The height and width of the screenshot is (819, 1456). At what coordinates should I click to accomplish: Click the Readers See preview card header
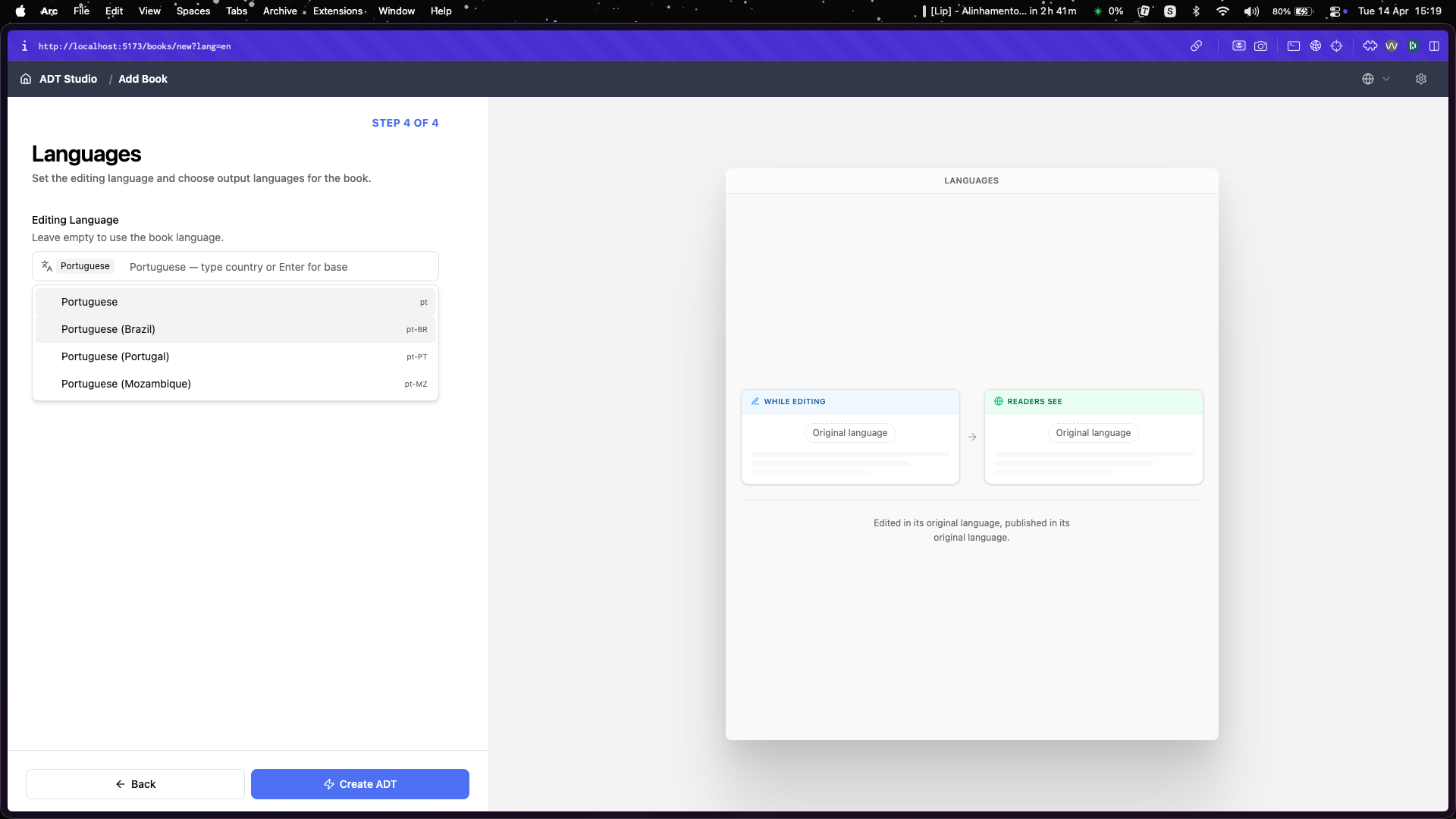pos(1094,402)
